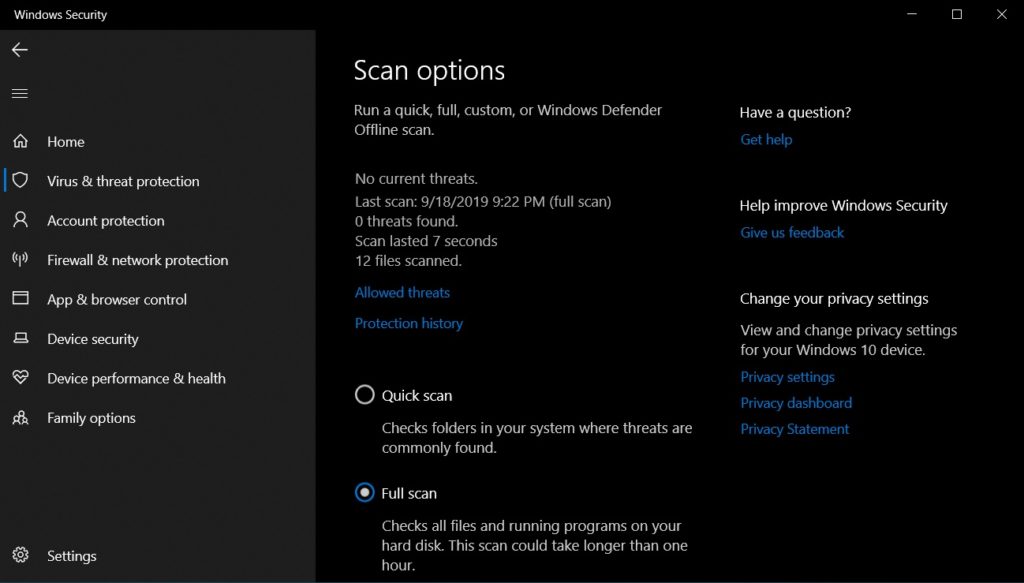
Task: Open the hamburger navigation menu
Action: (x=20, y=93)
